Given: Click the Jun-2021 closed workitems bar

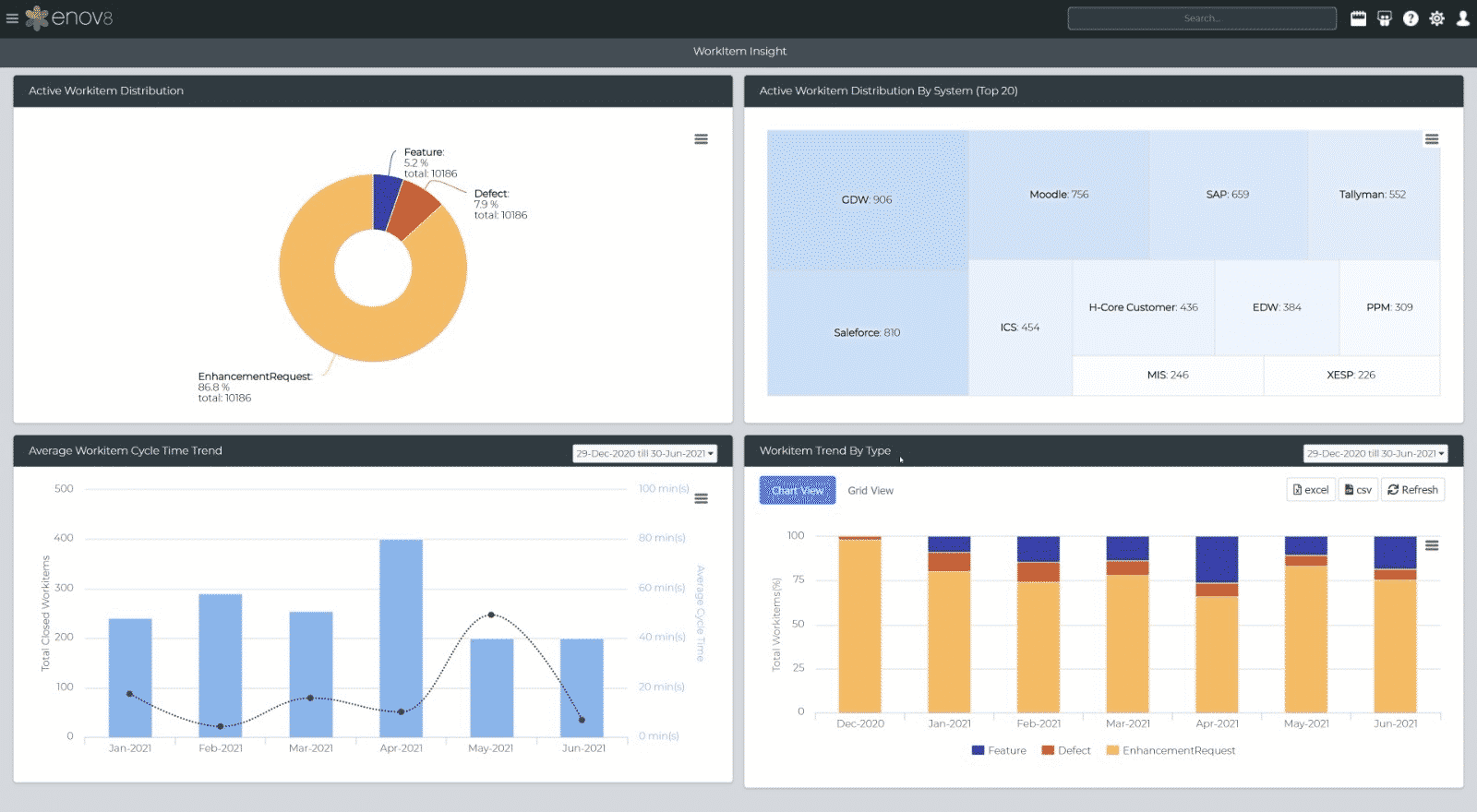Looking at the screenshot, I should click(x=582, y=687).
